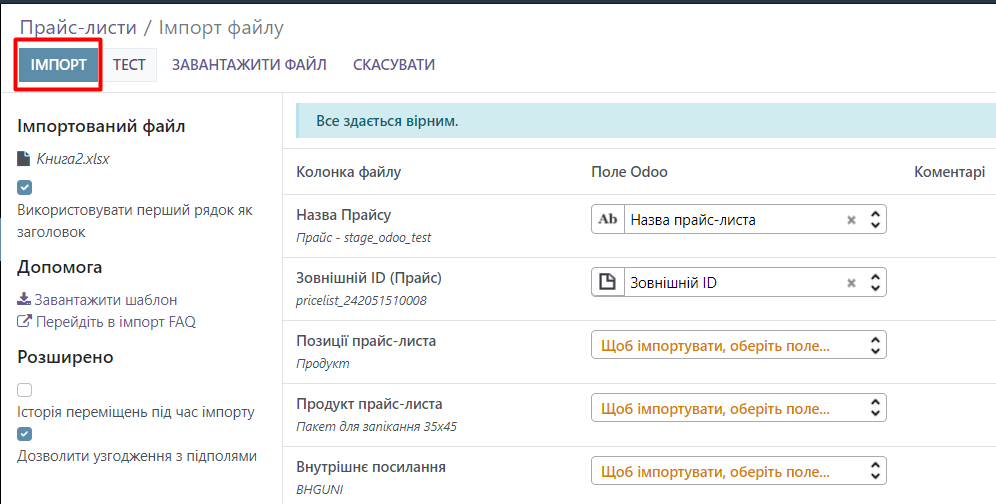Expand the Назва прайс-листа dropdown arrows

[874, 220]
